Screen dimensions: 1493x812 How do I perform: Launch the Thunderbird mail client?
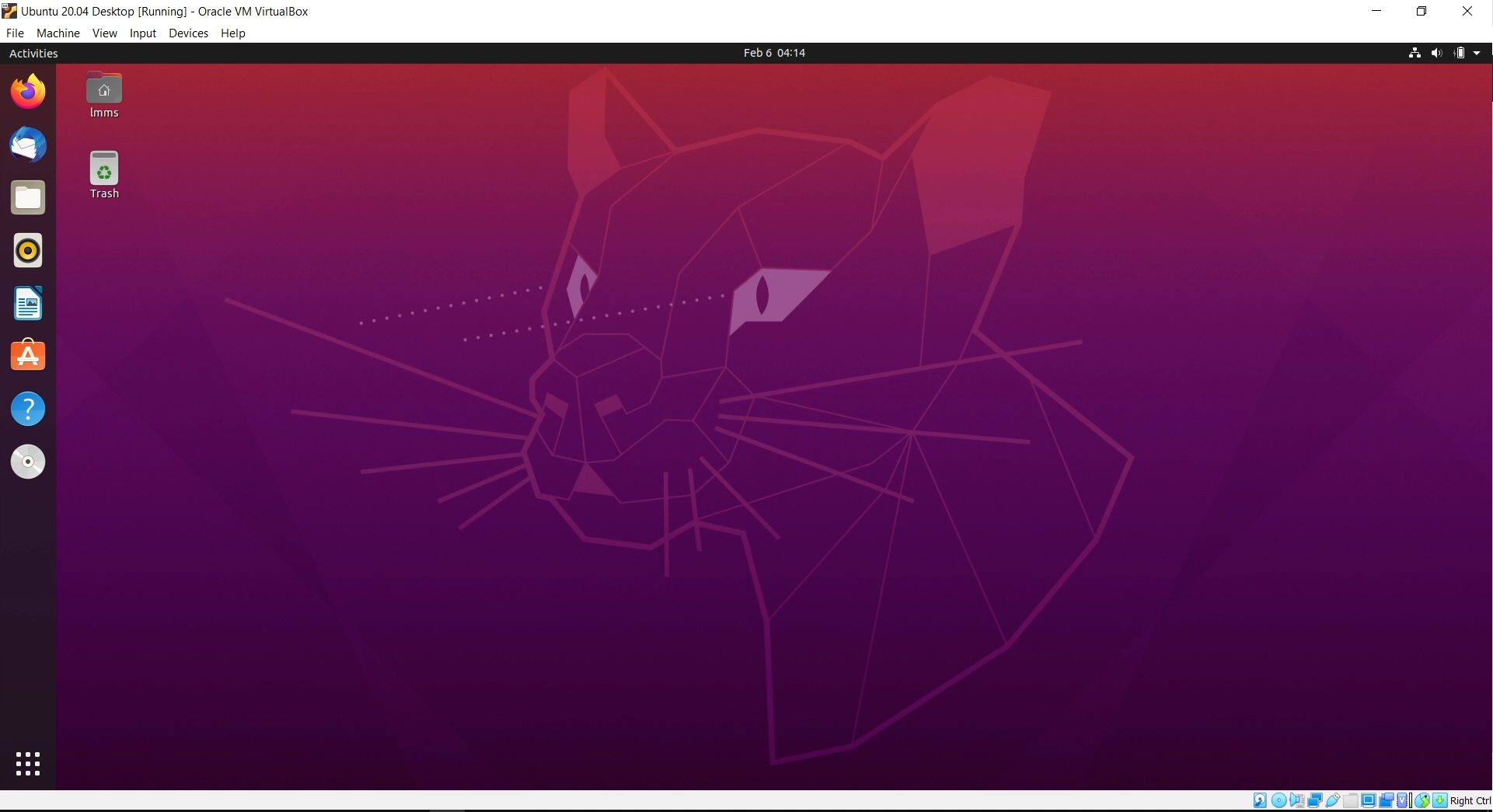coord(28,145)
